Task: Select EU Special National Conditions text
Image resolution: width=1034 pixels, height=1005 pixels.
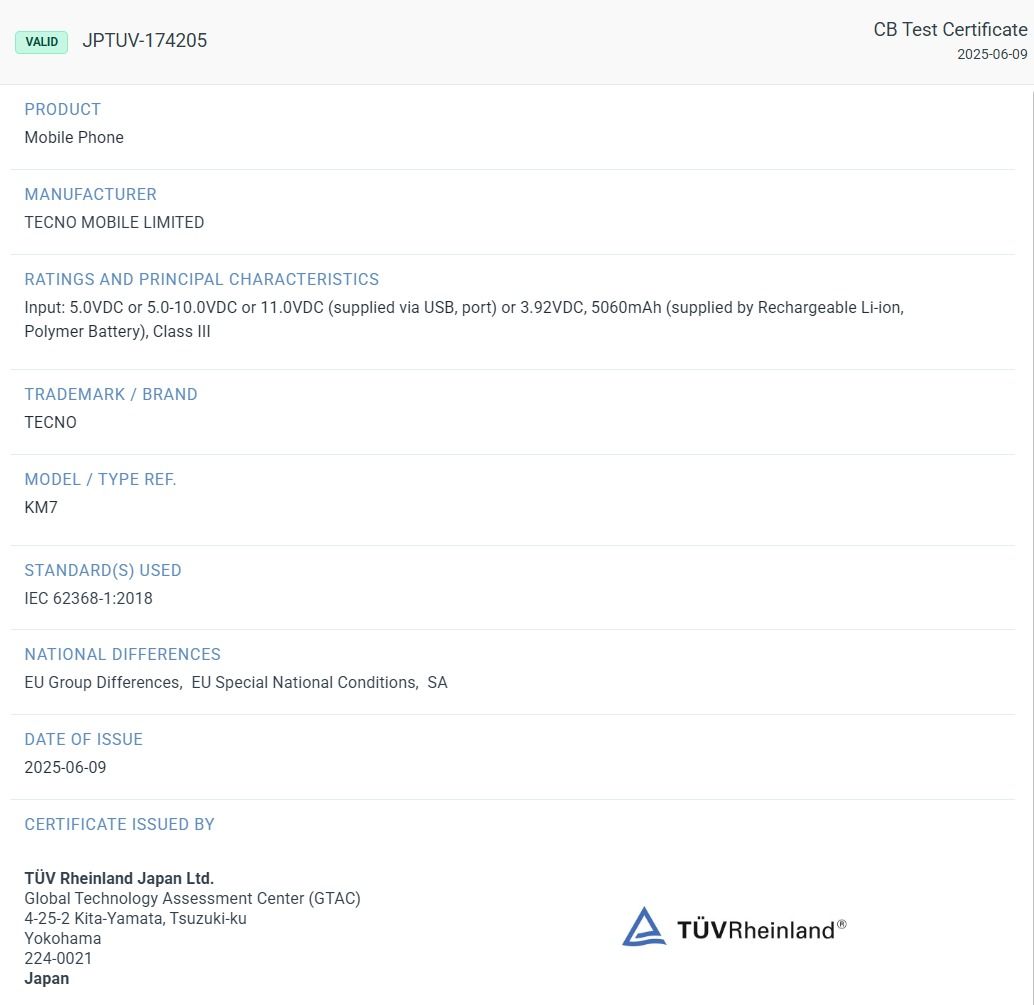Action: coord(304,683)
